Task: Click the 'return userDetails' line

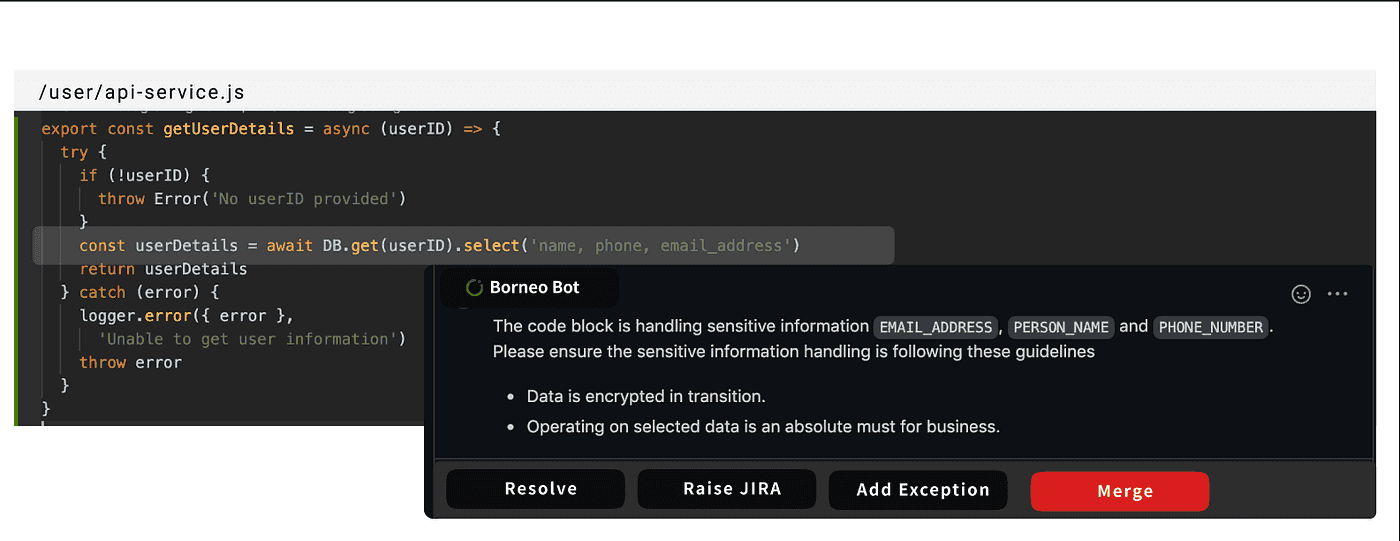Action: 163,269
